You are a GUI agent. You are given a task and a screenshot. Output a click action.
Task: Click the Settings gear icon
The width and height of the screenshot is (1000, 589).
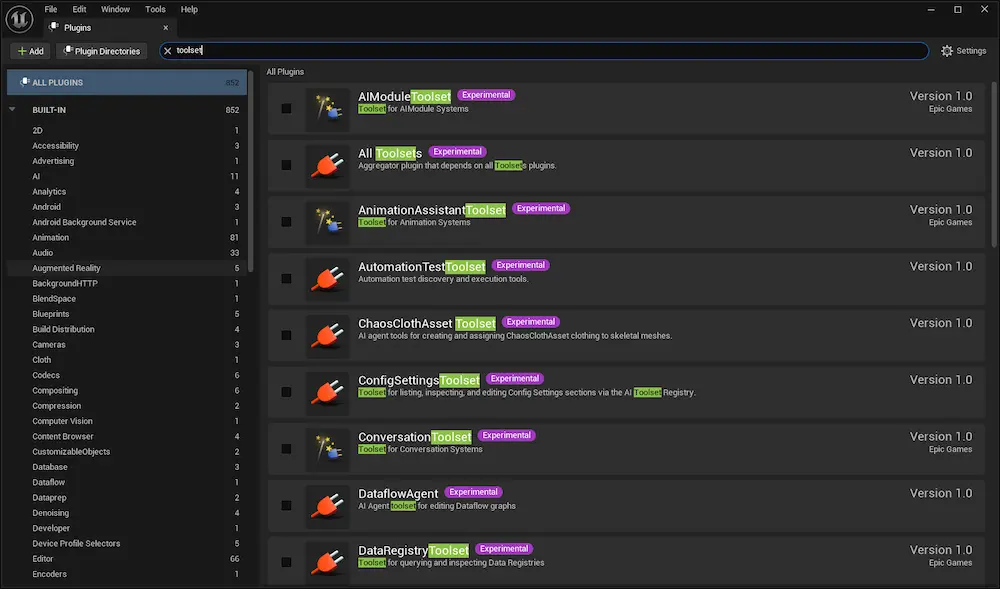click(947, 51)
